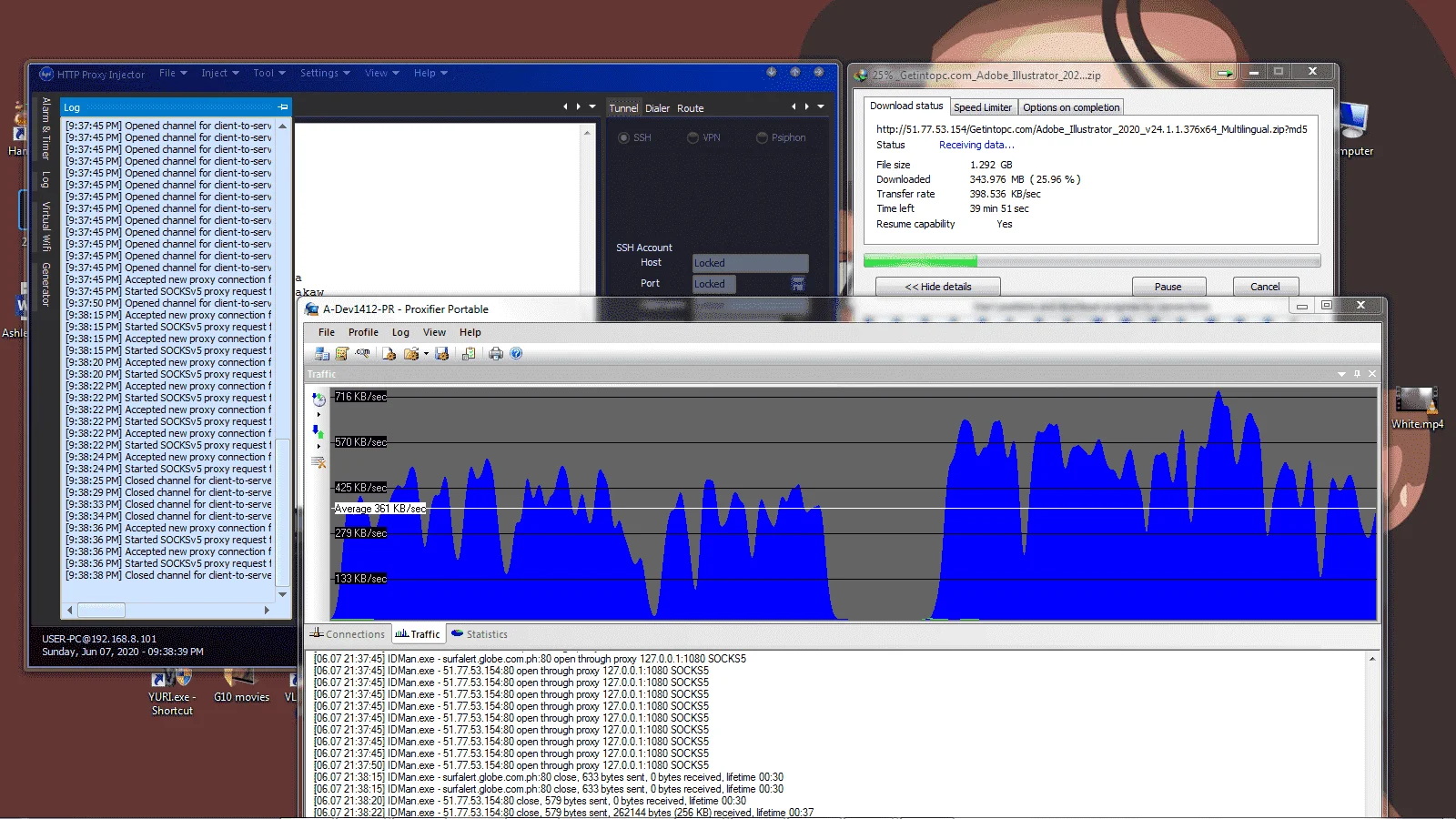The width and height of the screenshot is (1456, 819).
Task: Open G10 movies desktop folder
Action: click(x=241, y=686)
